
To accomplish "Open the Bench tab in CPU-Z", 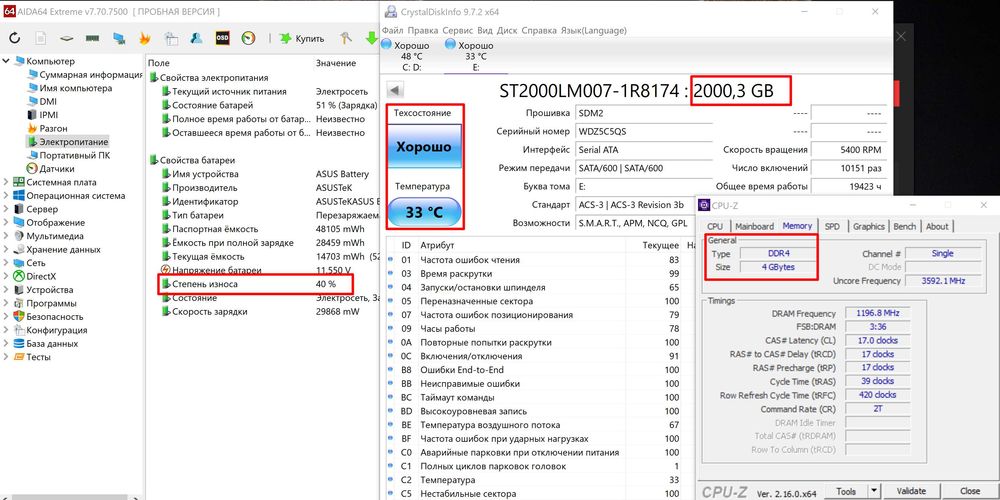I will click(x=904, y=226).
